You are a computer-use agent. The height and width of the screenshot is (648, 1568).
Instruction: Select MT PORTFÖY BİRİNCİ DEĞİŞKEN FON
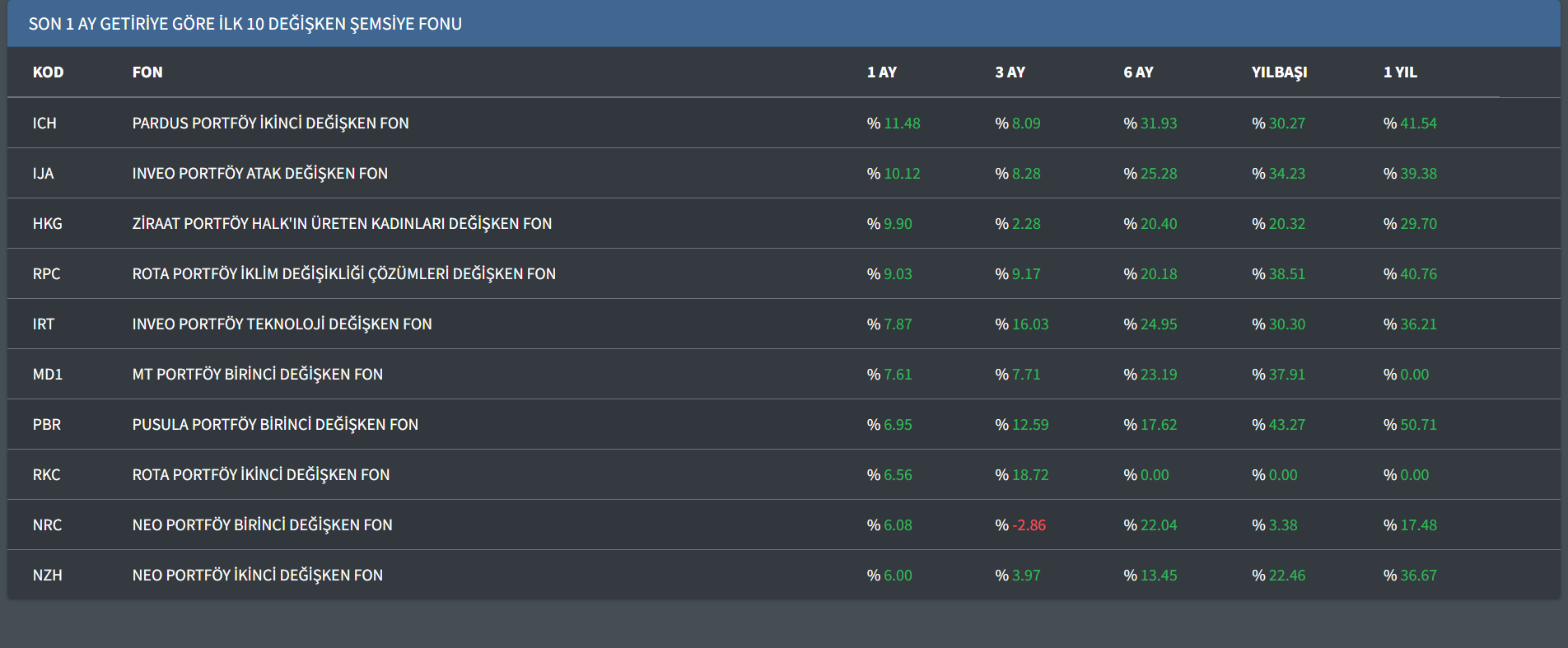tap(257, 375)
